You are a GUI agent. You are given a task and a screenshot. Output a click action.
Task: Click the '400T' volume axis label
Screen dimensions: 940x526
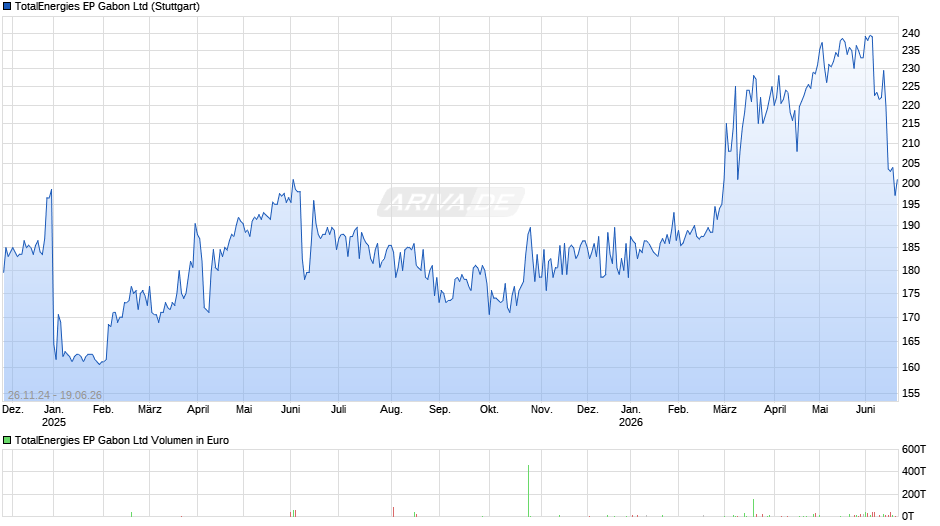[914, 471]
